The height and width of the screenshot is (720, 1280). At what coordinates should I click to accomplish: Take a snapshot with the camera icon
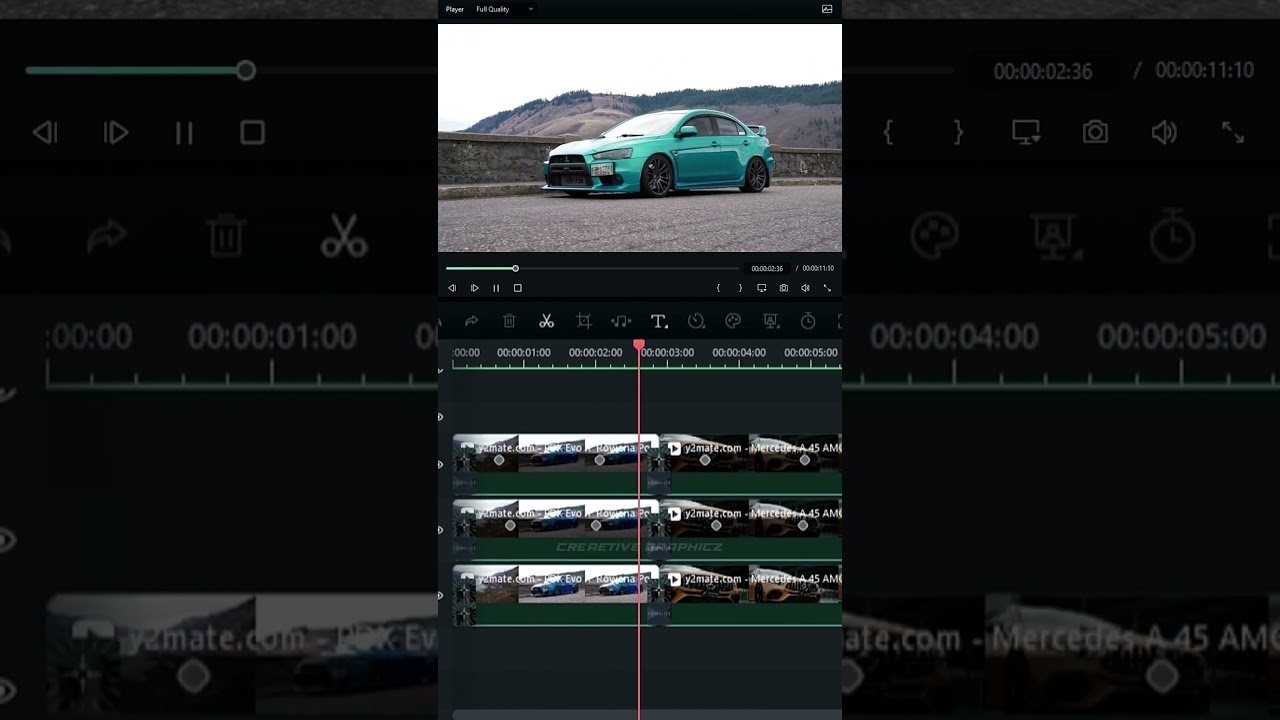click(x=783, y=288)
